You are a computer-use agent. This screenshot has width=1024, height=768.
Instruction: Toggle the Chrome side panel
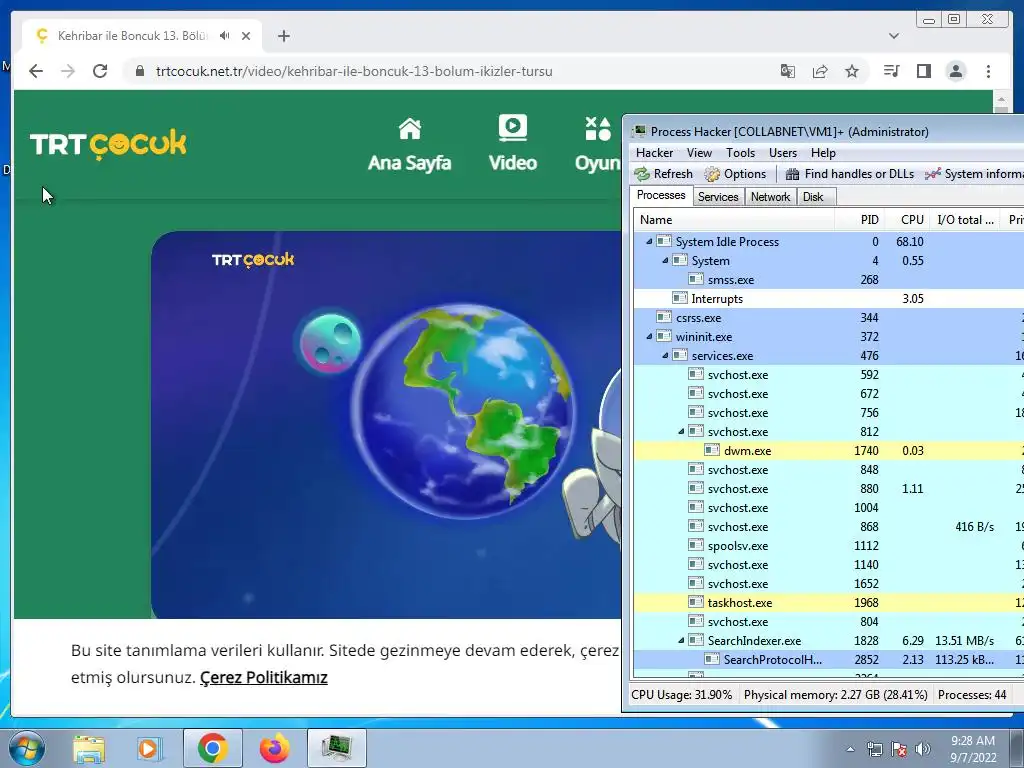[923, 71]
